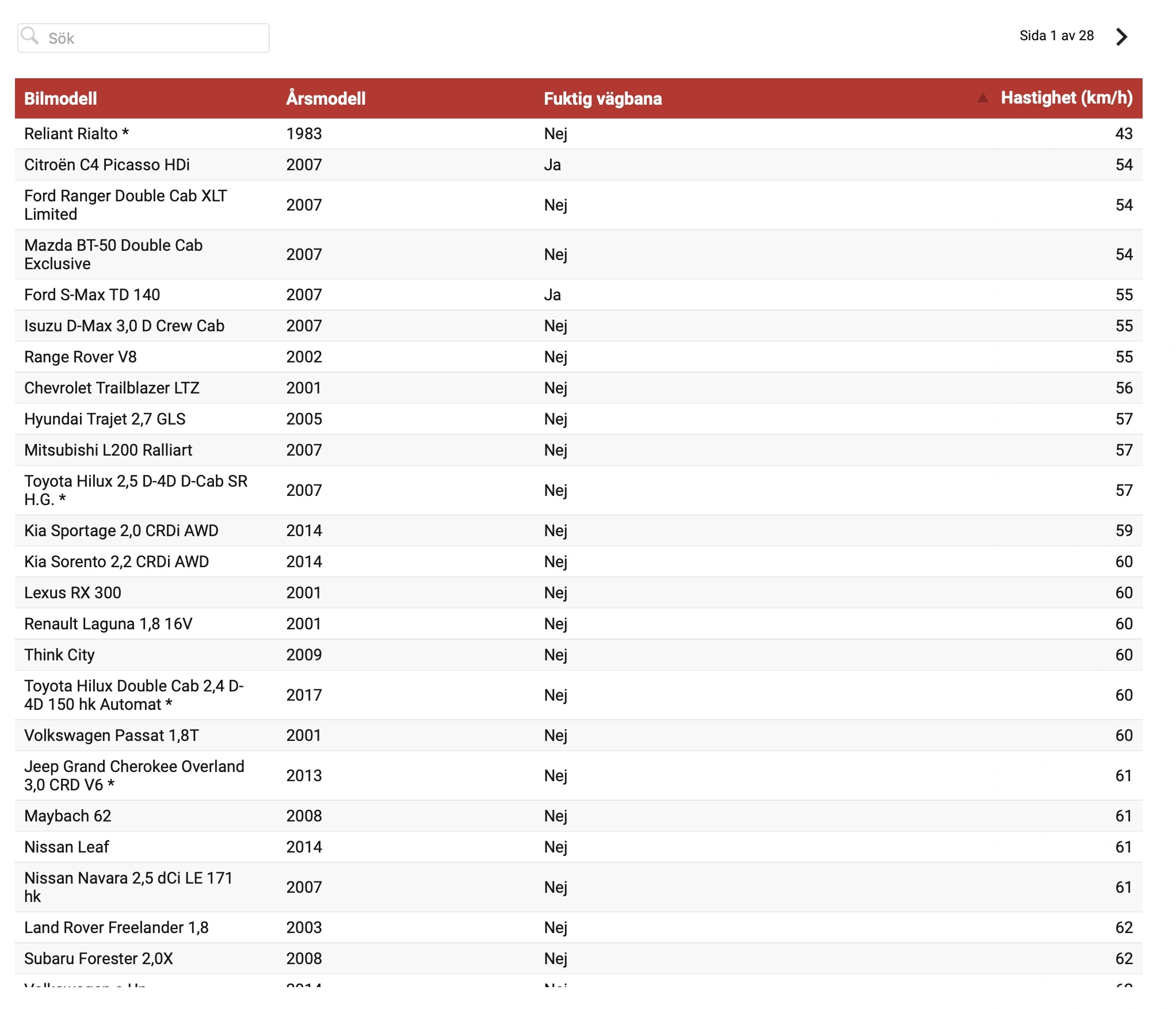Select Ford S-Max TD 140 model cell
Image resolution: width=1176 pixels, height=1009 pixels.
point(92,295)
